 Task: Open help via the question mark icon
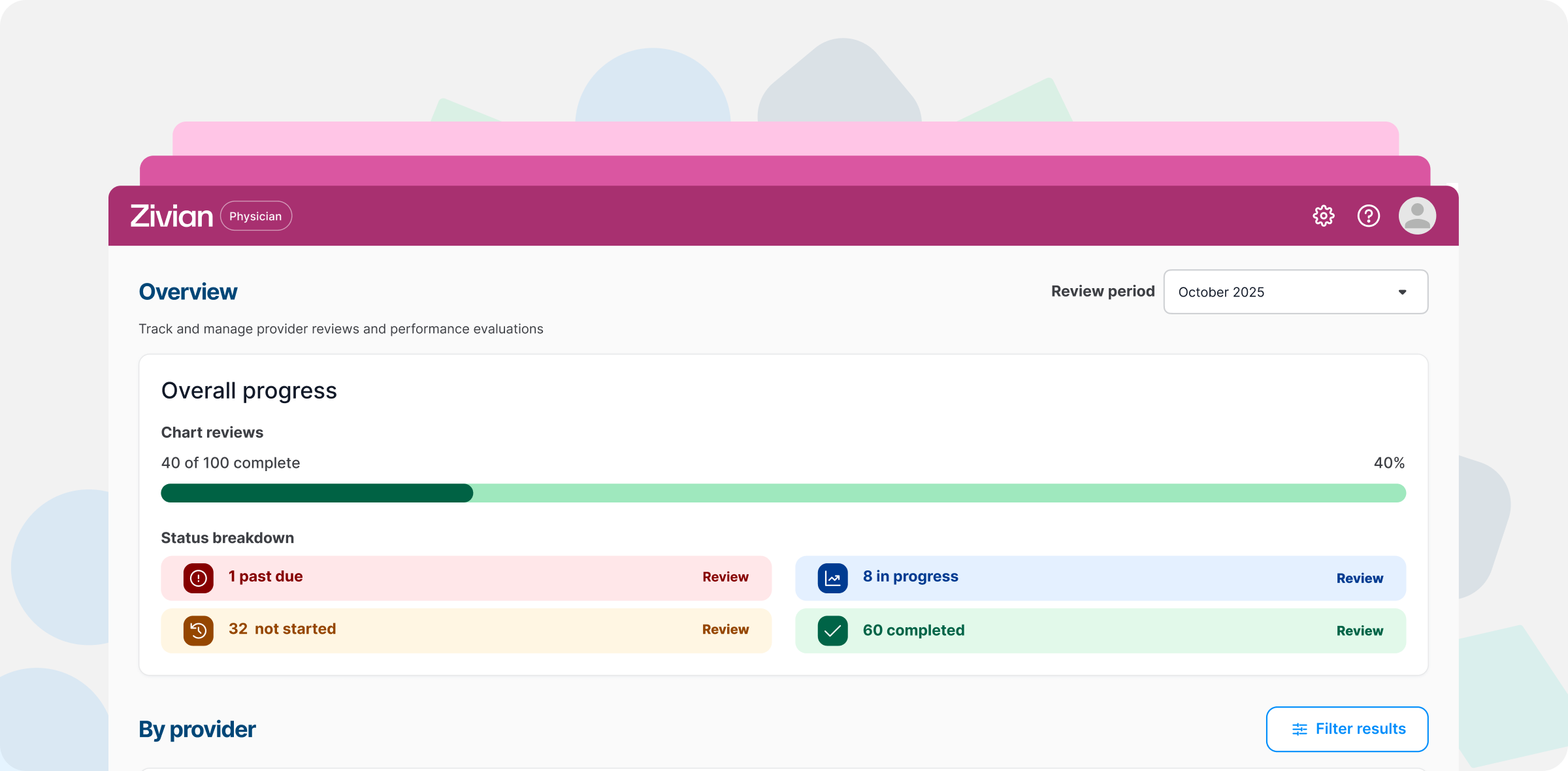(x=1369, y=216)
